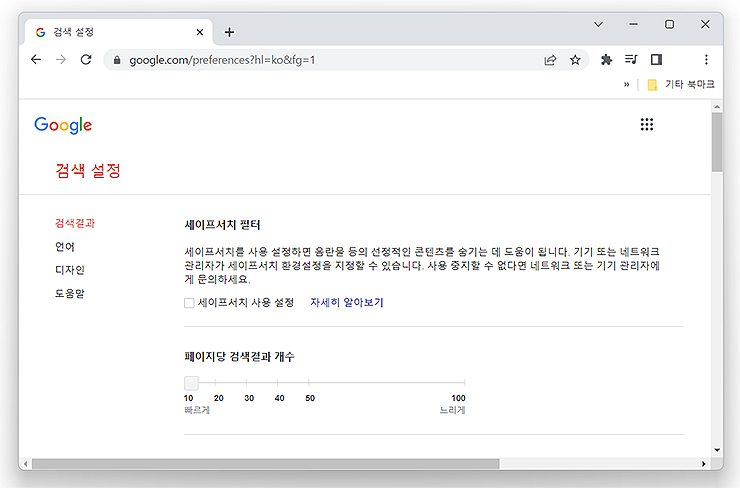
Task: Select 도움말 in the sidebar
Action: 70,294
